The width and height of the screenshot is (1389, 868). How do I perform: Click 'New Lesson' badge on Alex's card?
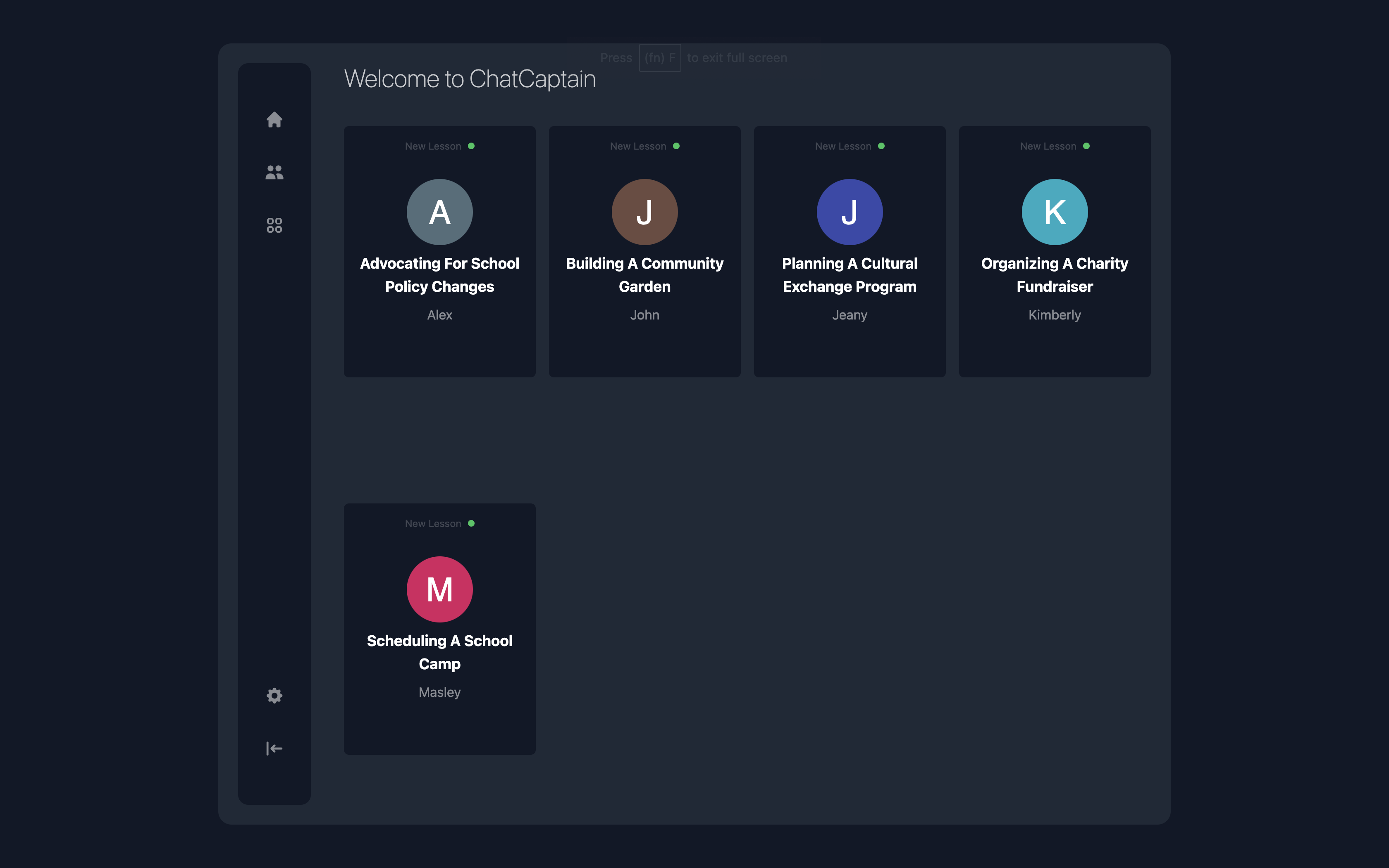tap(433, 146)
